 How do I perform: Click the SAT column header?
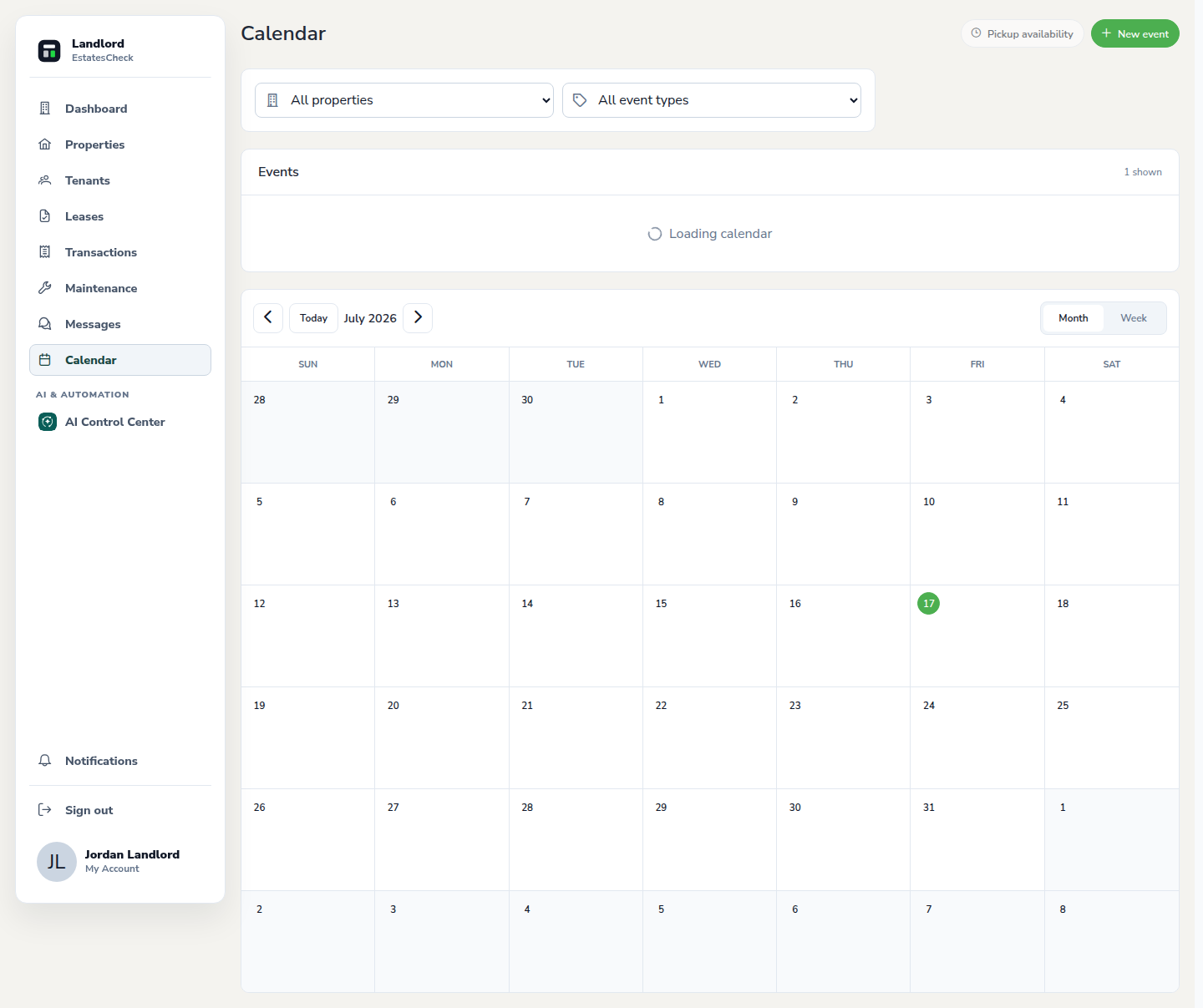tap(1112, 364)
